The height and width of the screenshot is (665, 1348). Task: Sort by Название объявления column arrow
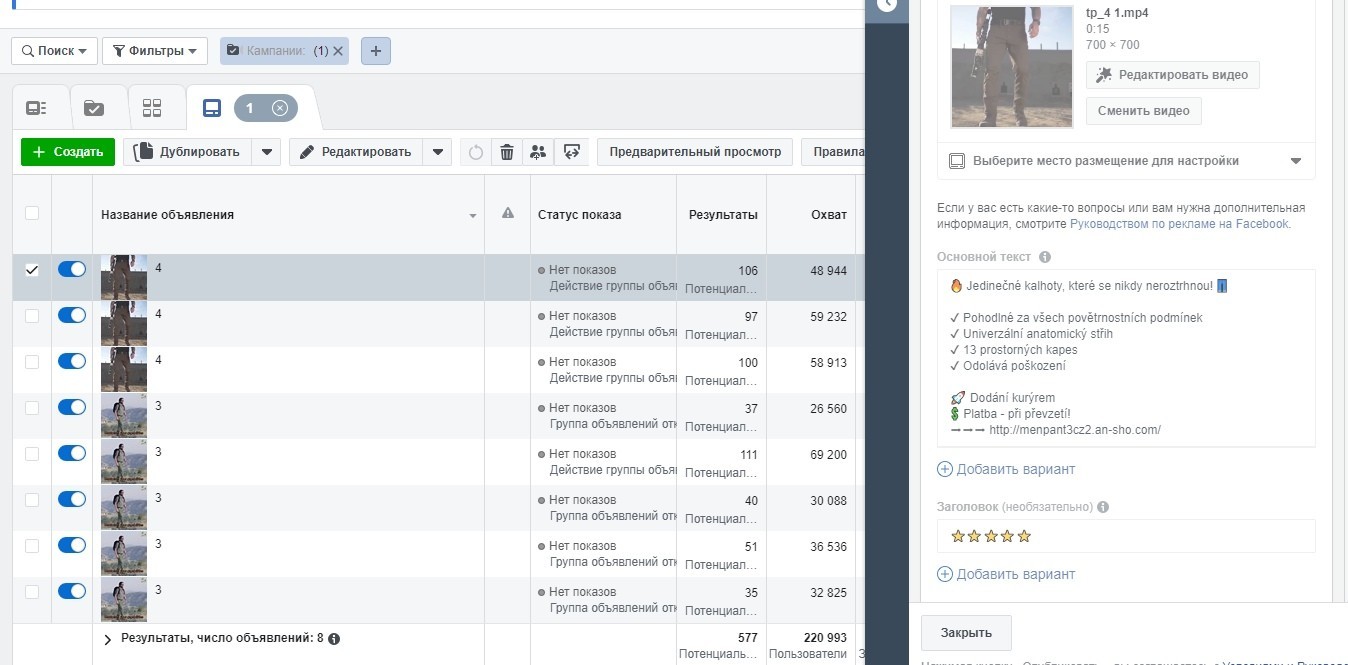coord(473,216)
